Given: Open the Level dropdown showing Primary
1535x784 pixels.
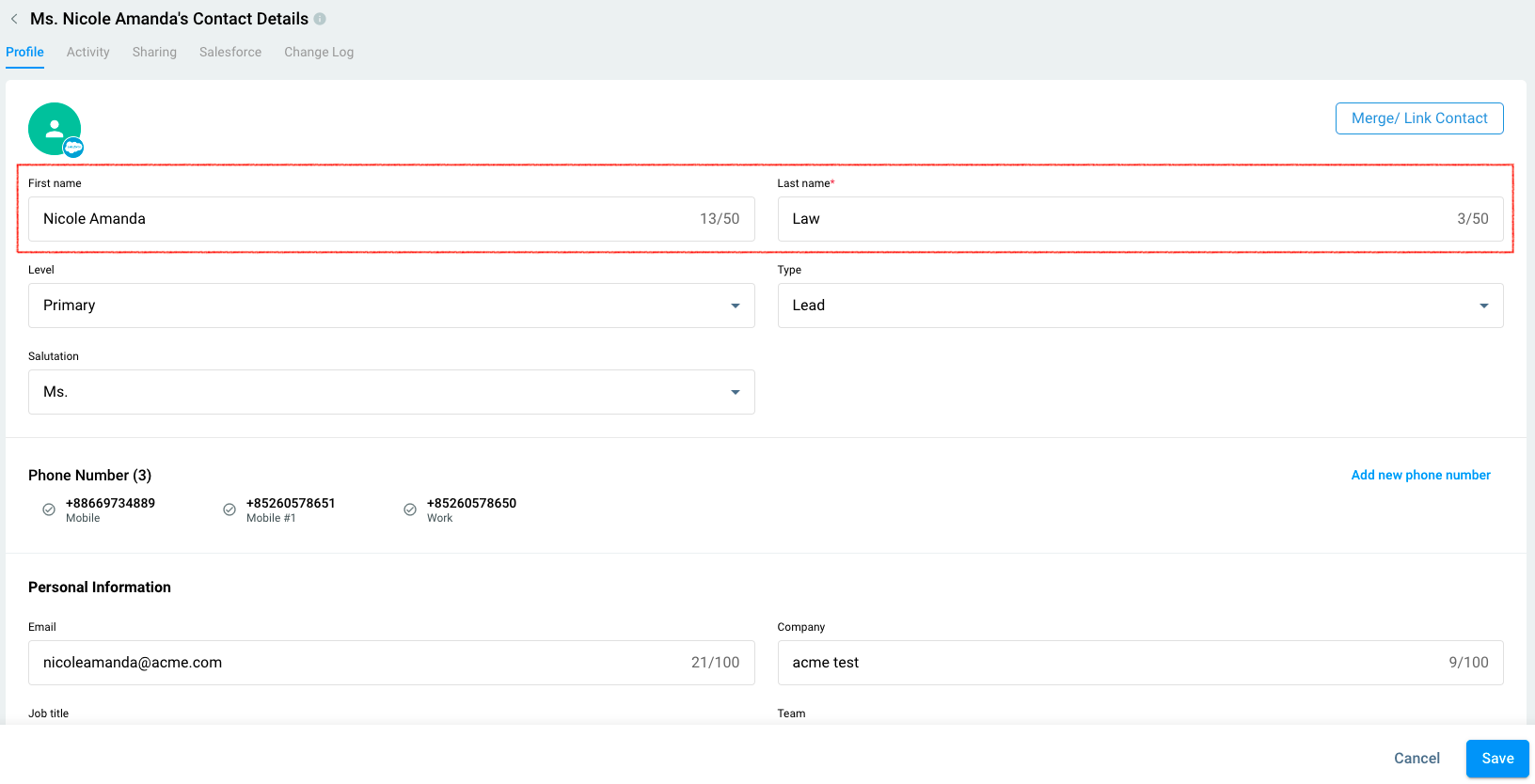Looking at the screenshot, I should 391,306.
